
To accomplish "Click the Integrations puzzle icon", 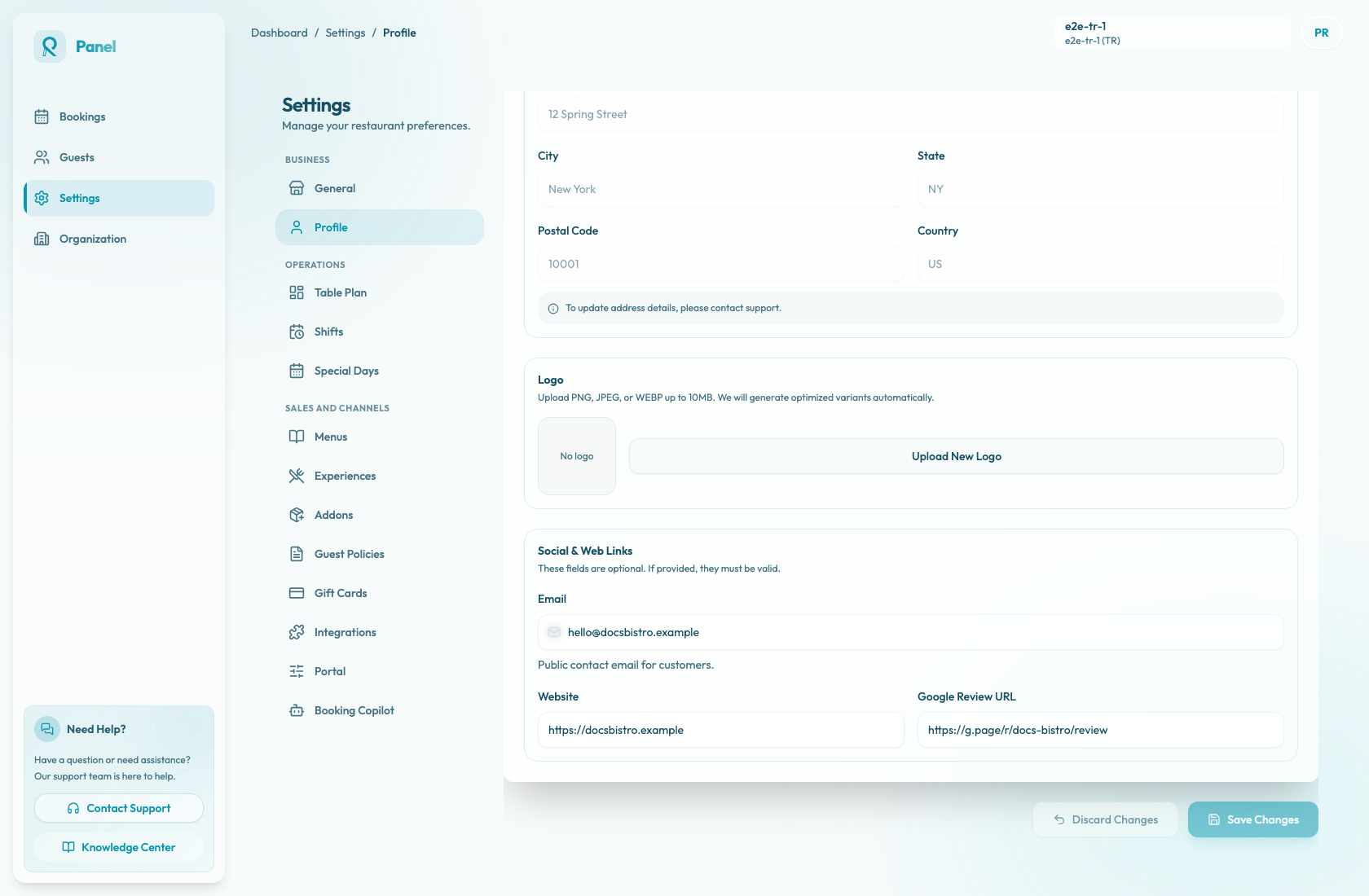I will coord(297,632).
